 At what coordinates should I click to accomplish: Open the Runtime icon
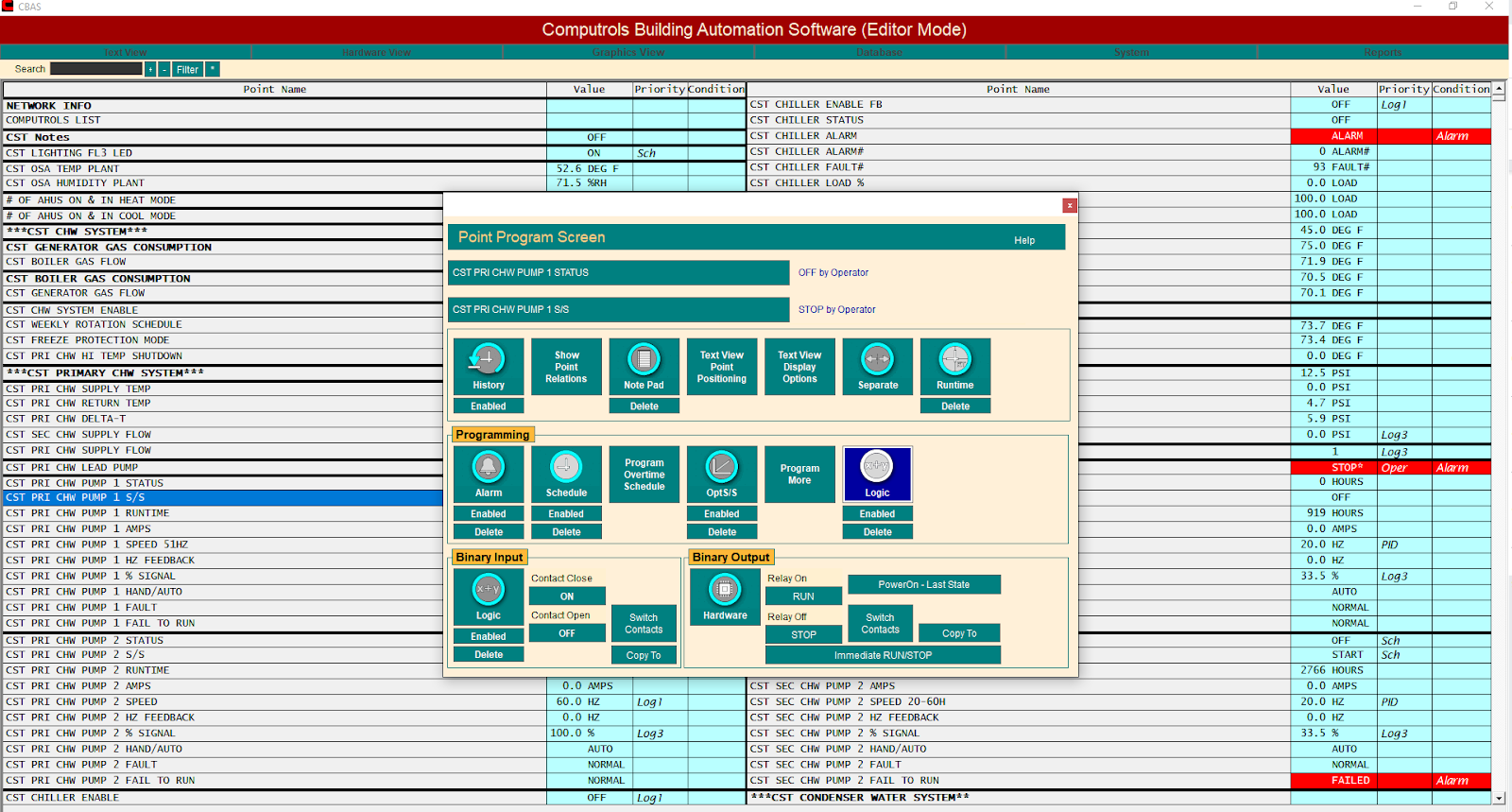point(955,366)
